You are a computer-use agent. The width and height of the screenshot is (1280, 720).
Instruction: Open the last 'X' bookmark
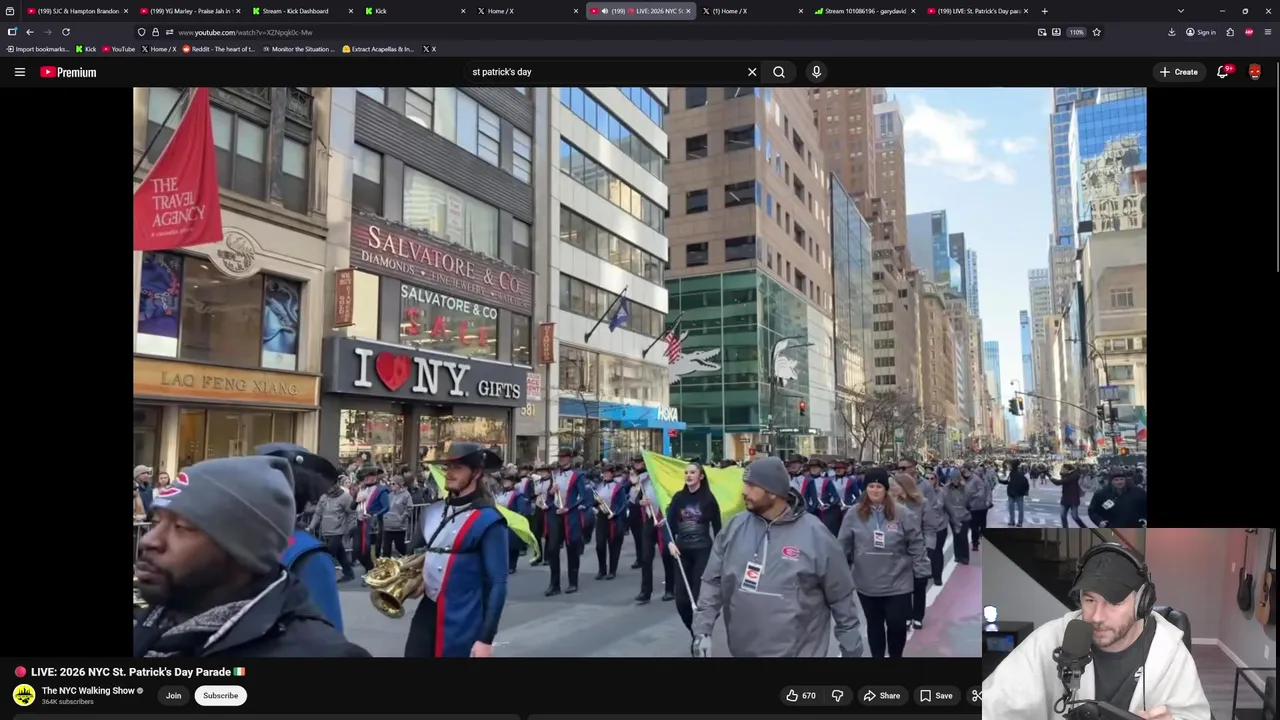point(429,49)
